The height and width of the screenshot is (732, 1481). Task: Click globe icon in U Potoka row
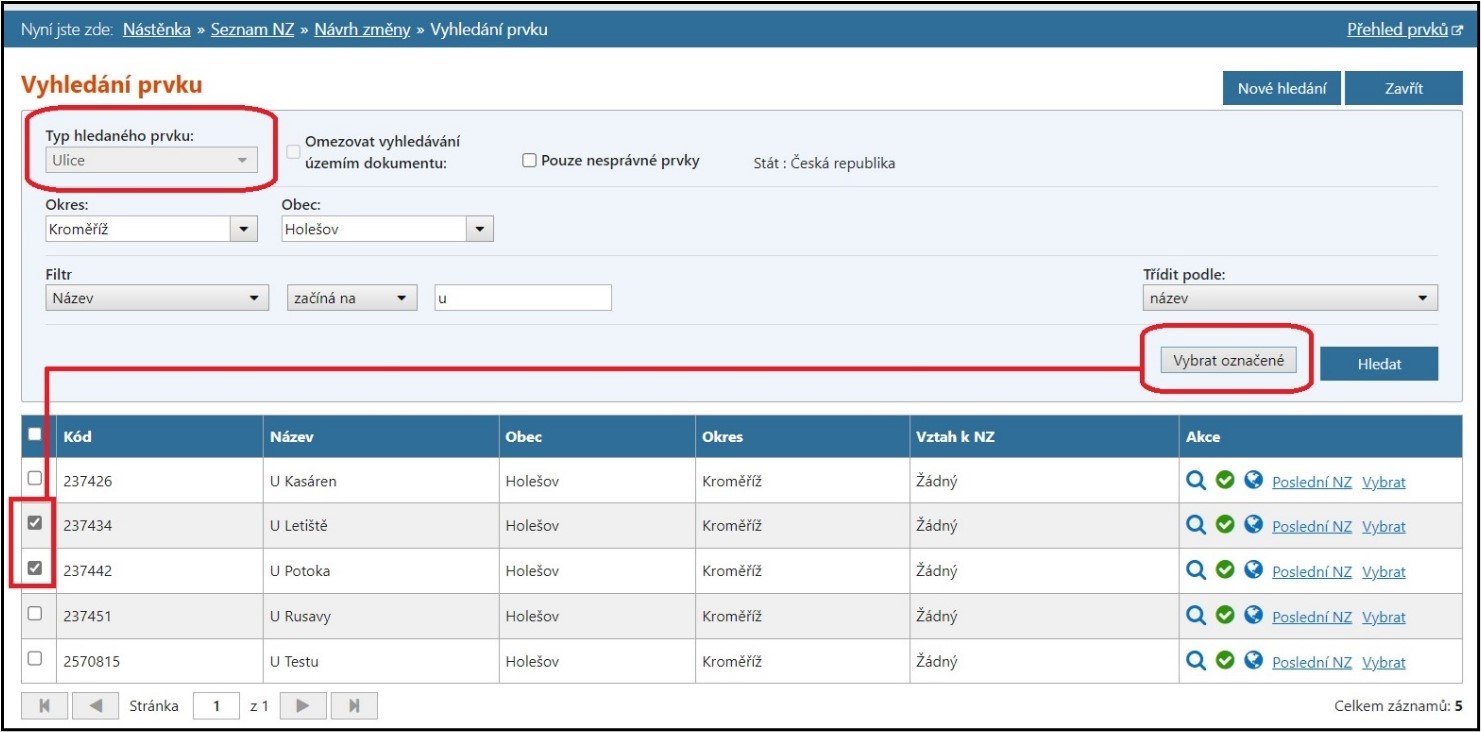pos(1253,571)
